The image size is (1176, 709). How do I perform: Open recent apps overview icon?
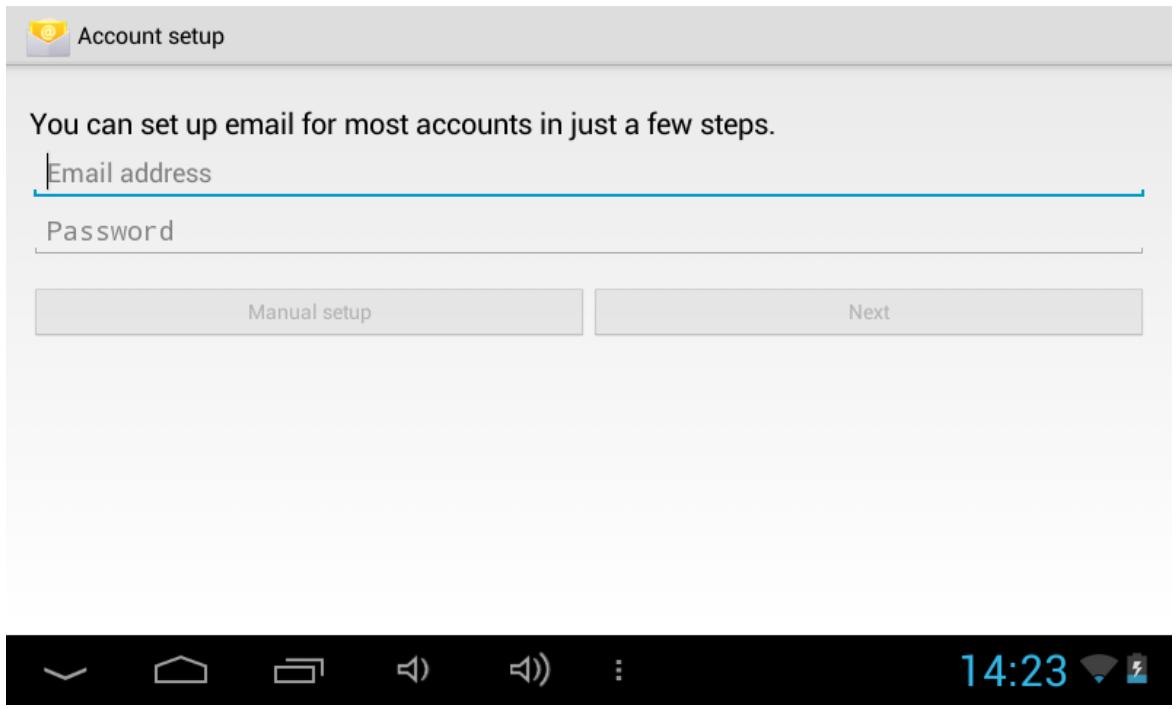(298, 670)
